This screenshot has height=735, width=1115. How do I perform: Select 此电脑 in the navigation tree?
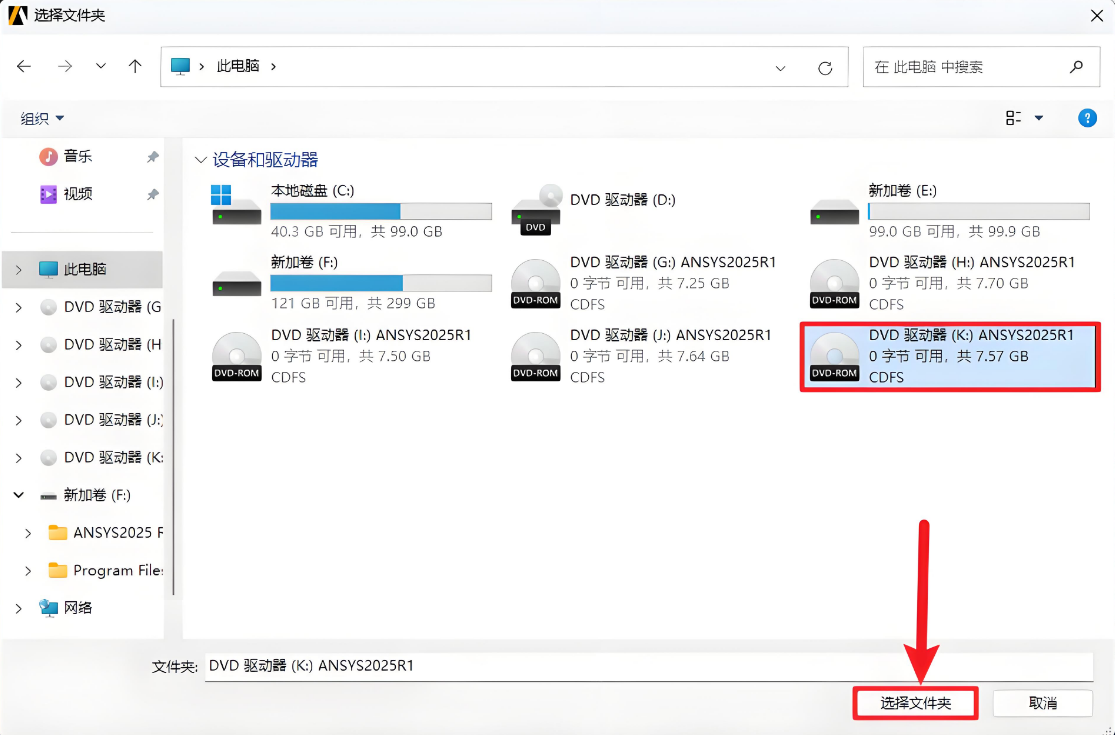tap(85, 269)
